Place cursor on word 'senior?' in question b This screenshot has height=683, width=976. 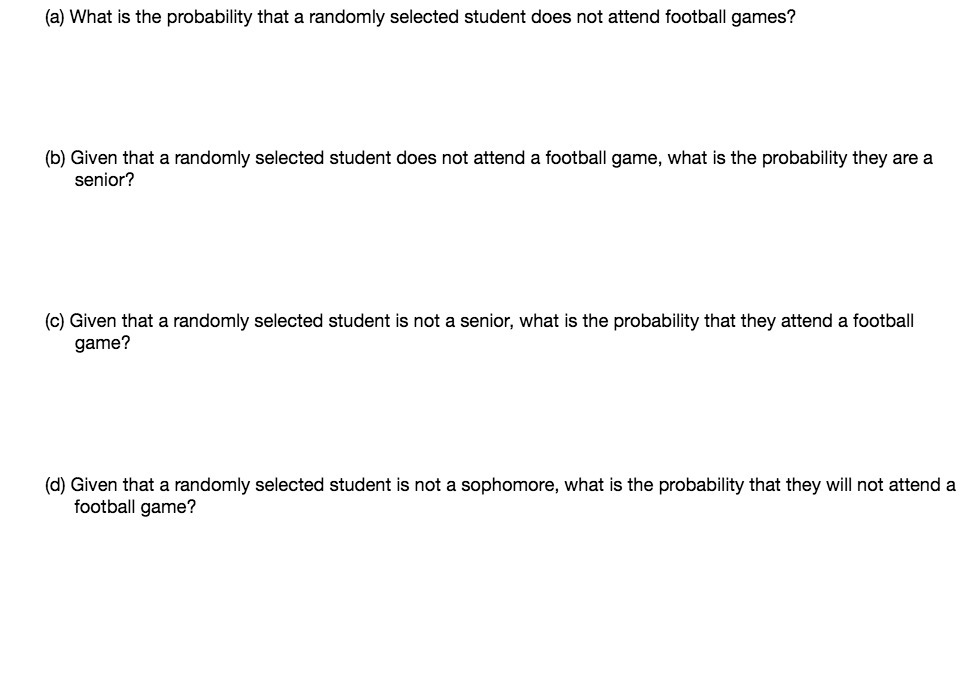(104, 180)
